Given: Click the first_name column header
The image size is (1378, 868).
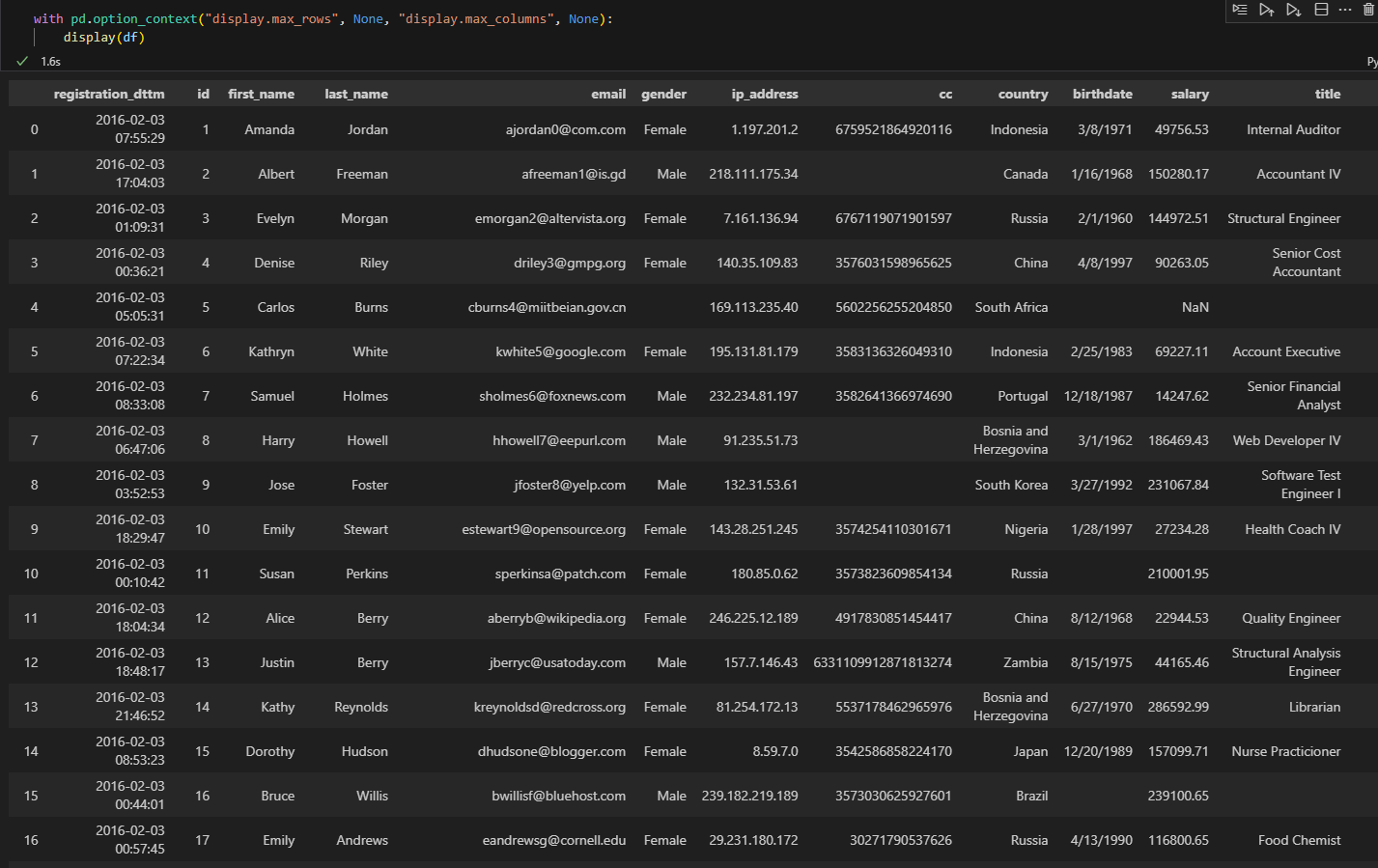Looking at the screenshot, I should pyautogui.click(x=261, y=94).
